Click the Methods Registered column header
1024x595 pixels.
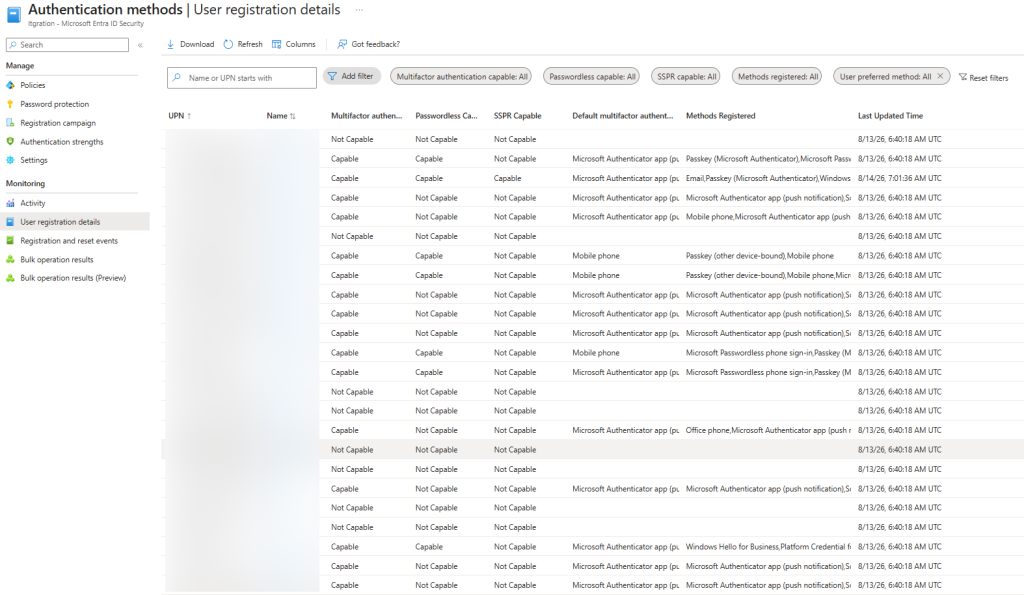tap(720, 116)
